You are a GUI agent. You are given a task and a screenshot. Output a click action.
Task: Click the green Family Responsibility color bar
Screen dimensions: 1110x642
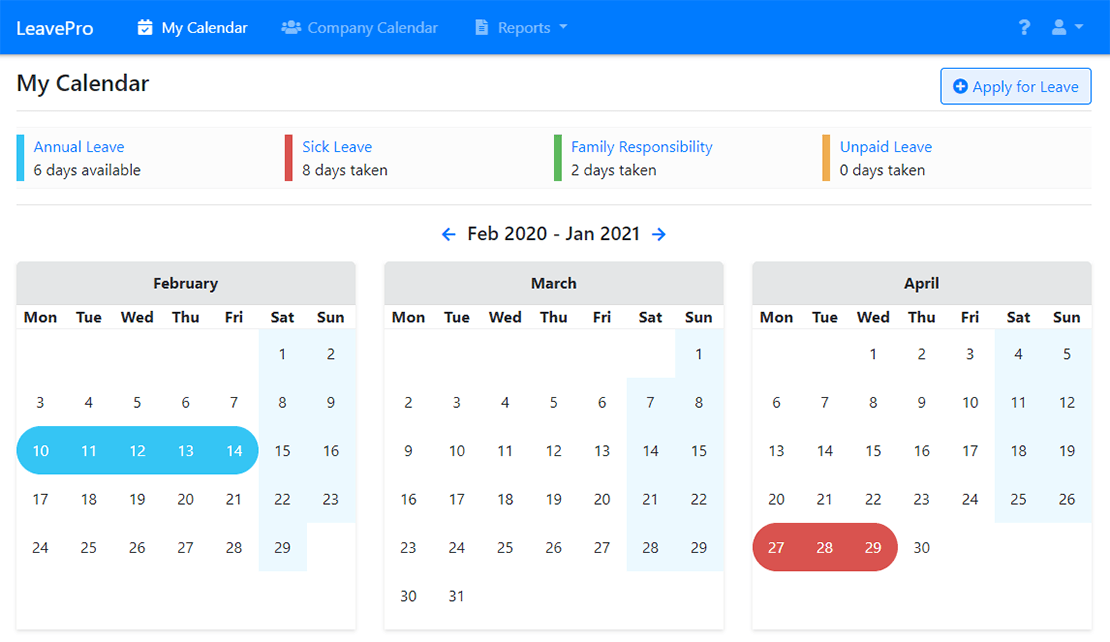coord(558,158)
